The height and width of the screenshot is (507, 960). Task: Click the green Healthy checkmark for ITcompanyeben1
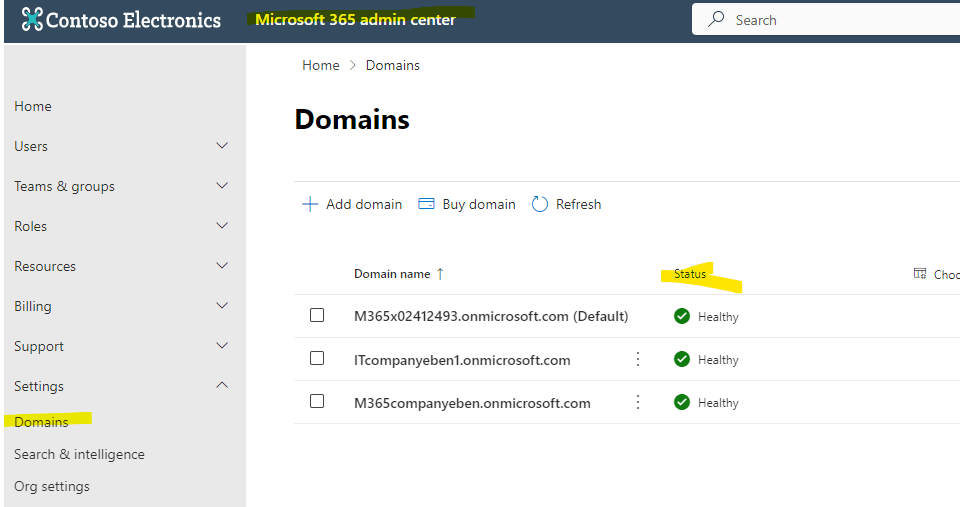(x=682, y=359)
